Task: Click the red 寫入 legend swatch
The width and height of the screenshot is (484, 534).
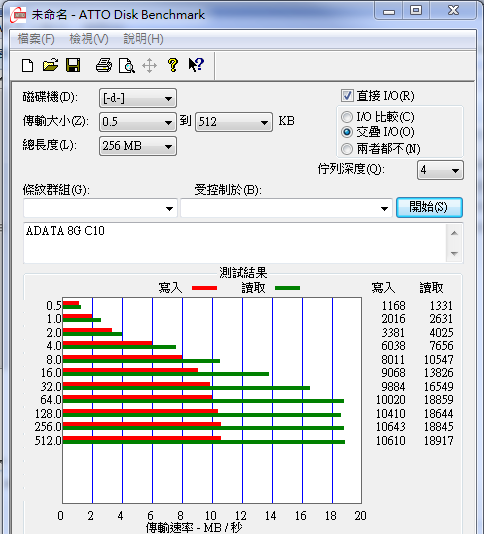Action: pyautogui.click(x=204, y=288)
